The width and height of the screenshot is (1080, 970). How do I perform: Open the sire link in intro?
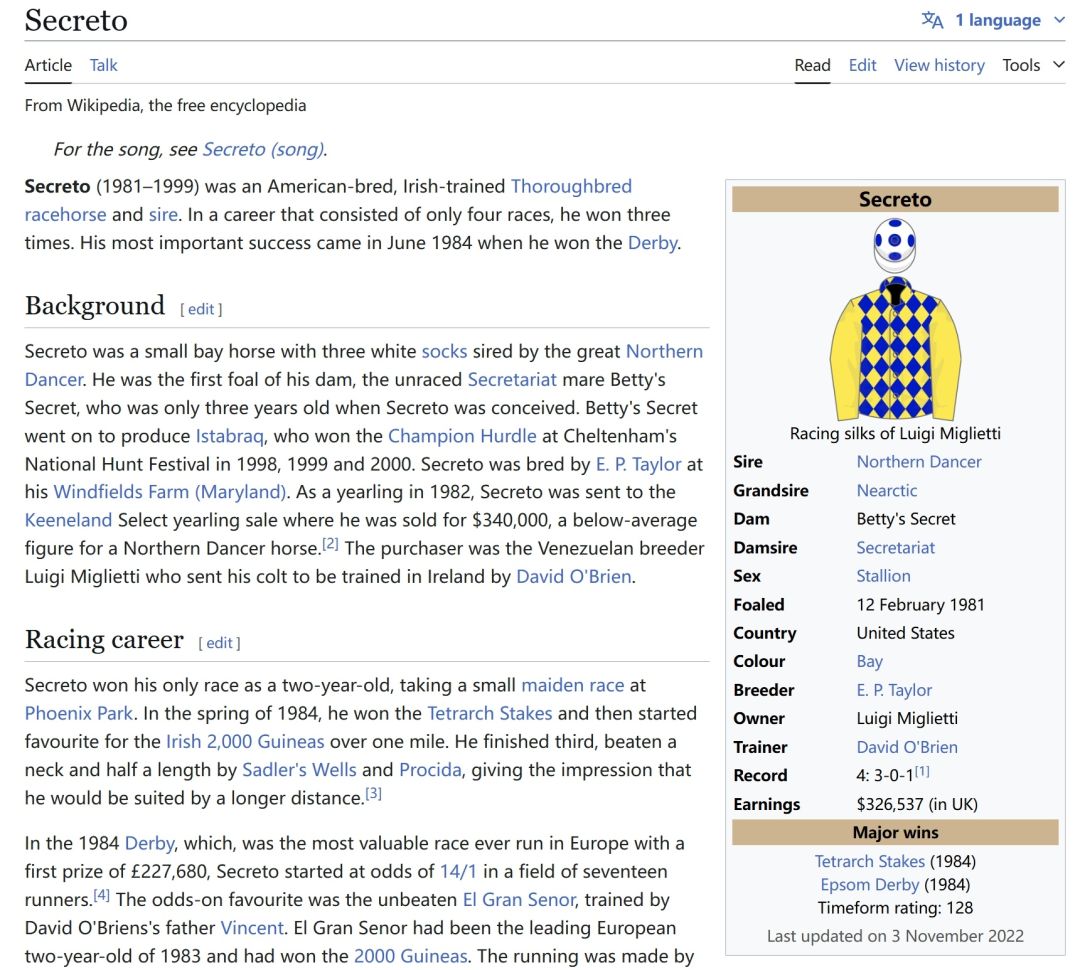click(163, 214)
